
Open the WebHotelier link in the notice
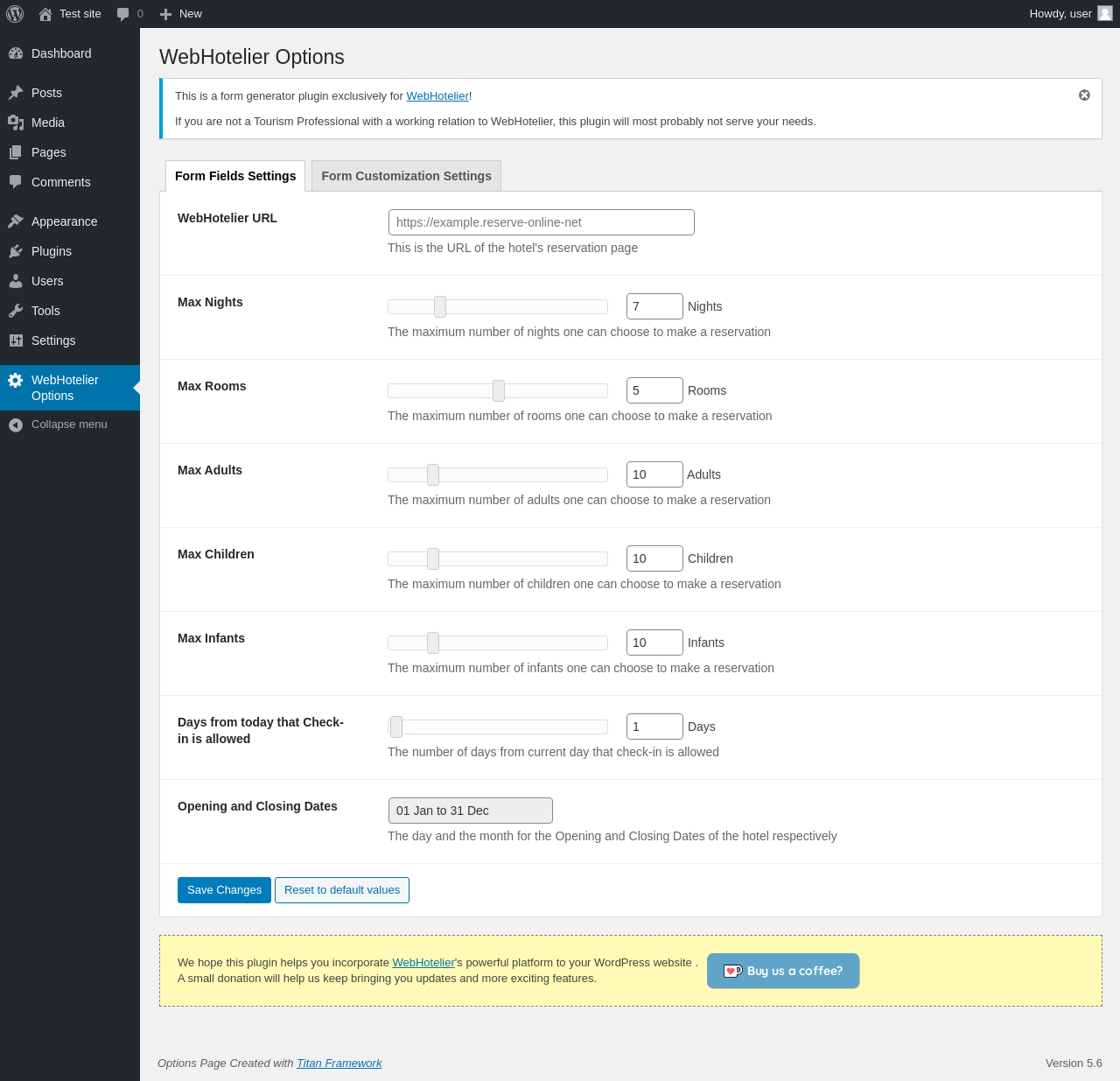pyautogui.click(x=437, y=96)
